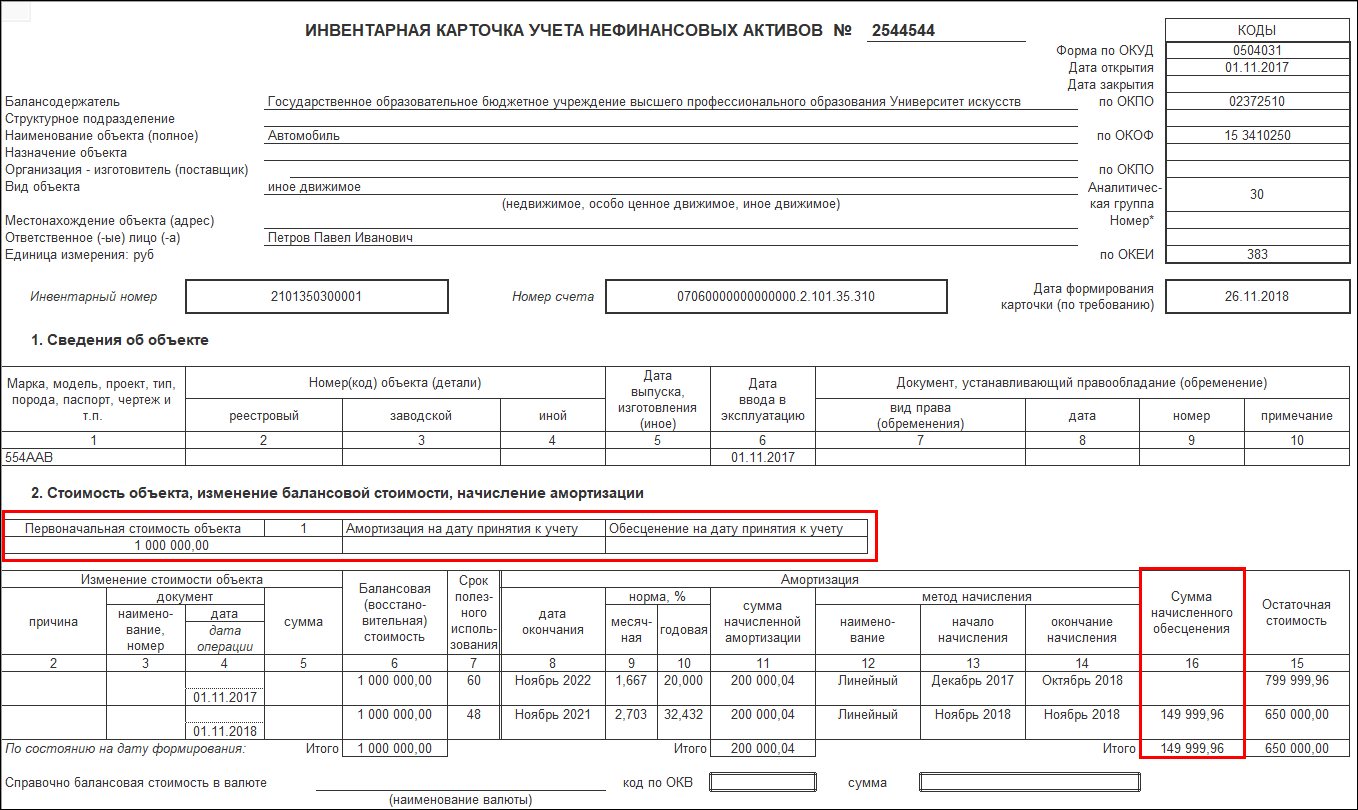
Task: Select monthly rate 2,703
Action: point(630,715)
